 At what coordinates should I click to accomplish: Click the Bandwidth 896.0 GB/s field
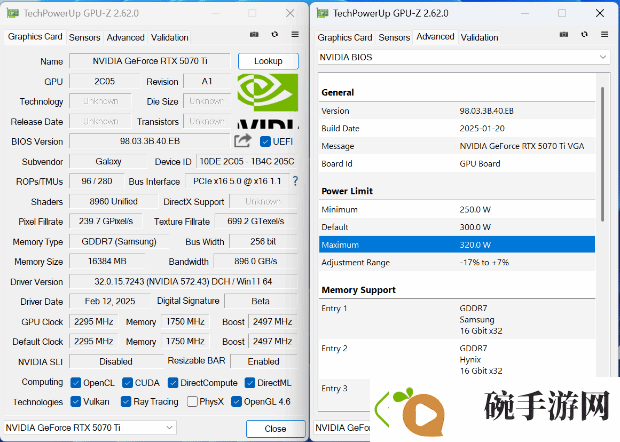click(x=255, y=261)
